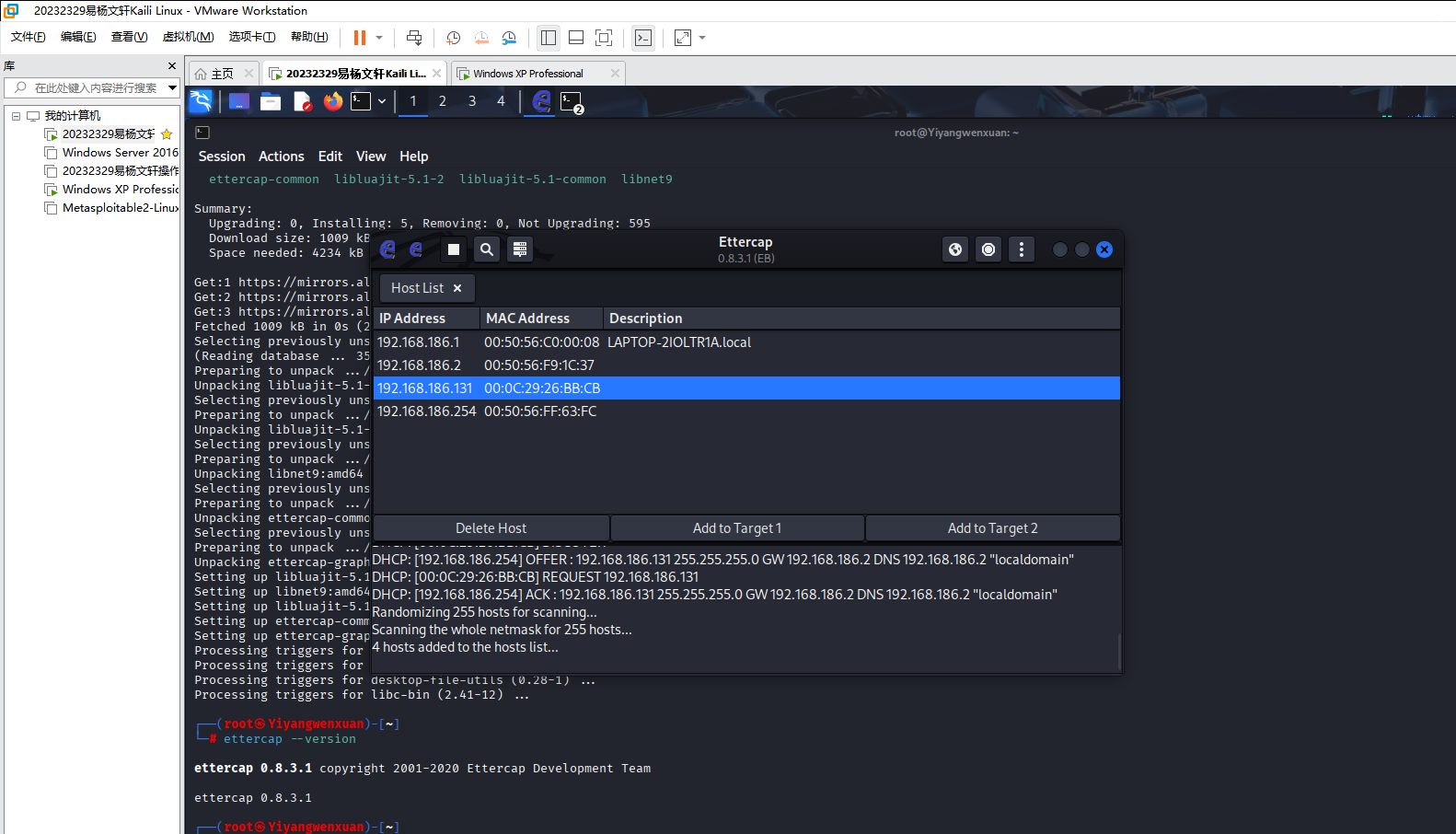
Task: Click the Add to Target 1 button
Action: point(737,528)
